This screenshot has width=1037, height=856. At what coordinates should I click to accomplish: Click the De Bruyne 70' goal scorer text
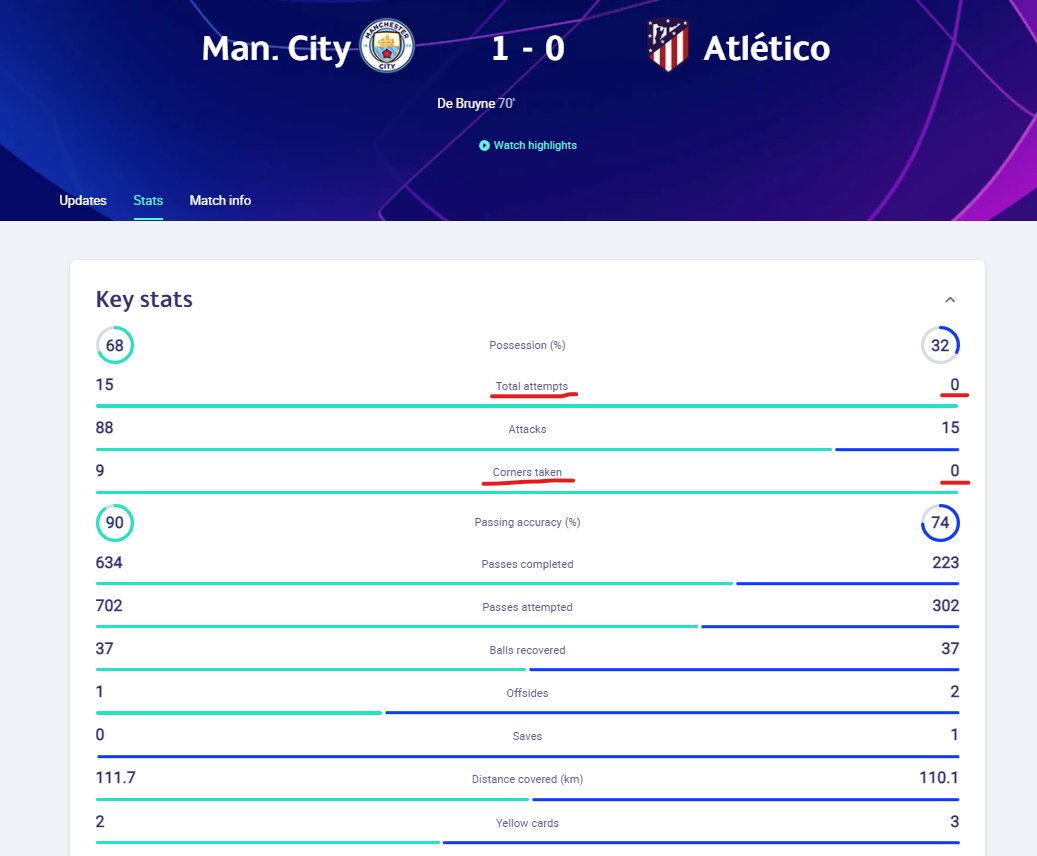476,103
